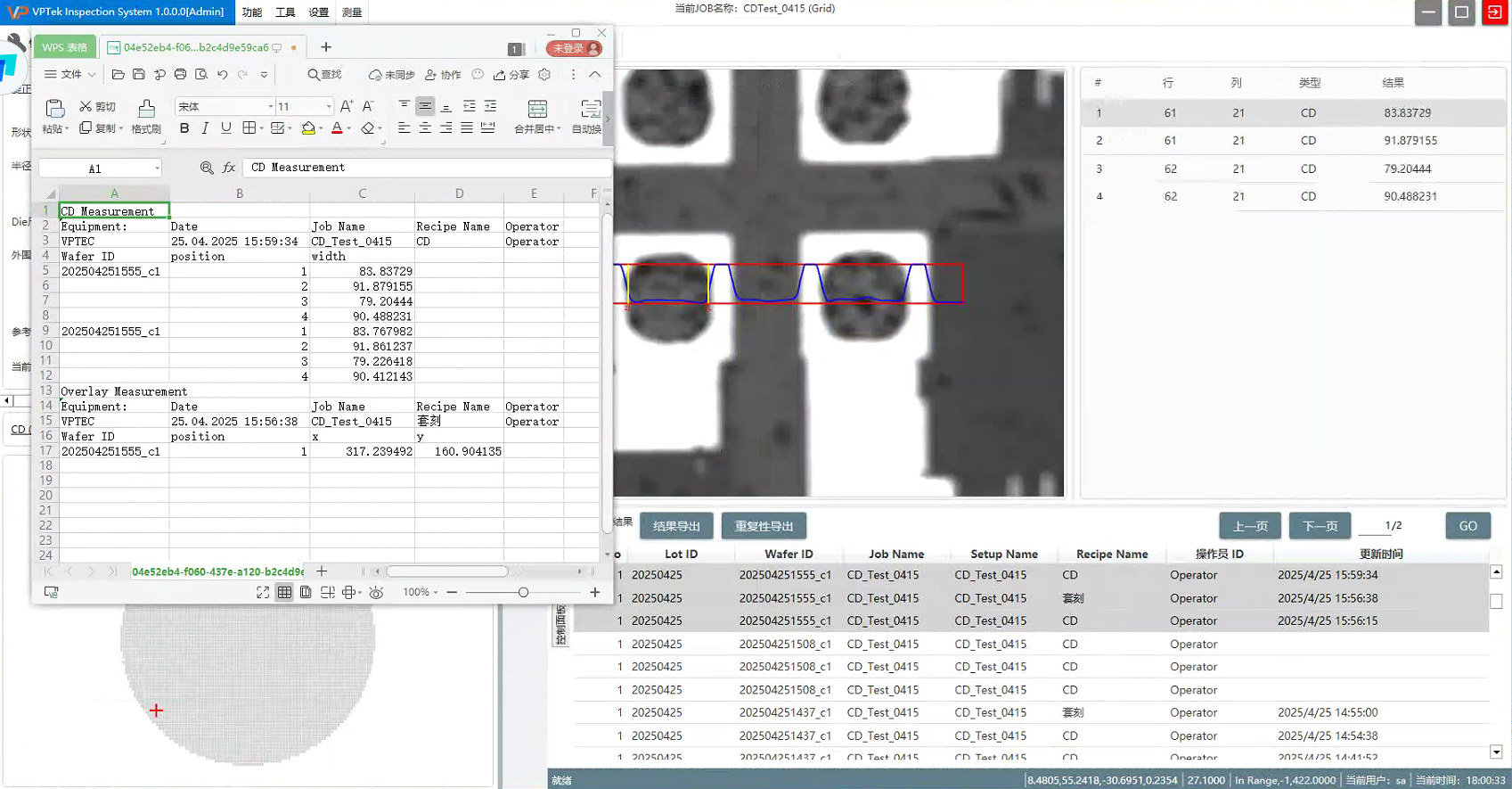The width and height of the screenshot is (1512, 789).
Task: Open 未同步 cloud sync status
Action: click(x=391, y=75)
